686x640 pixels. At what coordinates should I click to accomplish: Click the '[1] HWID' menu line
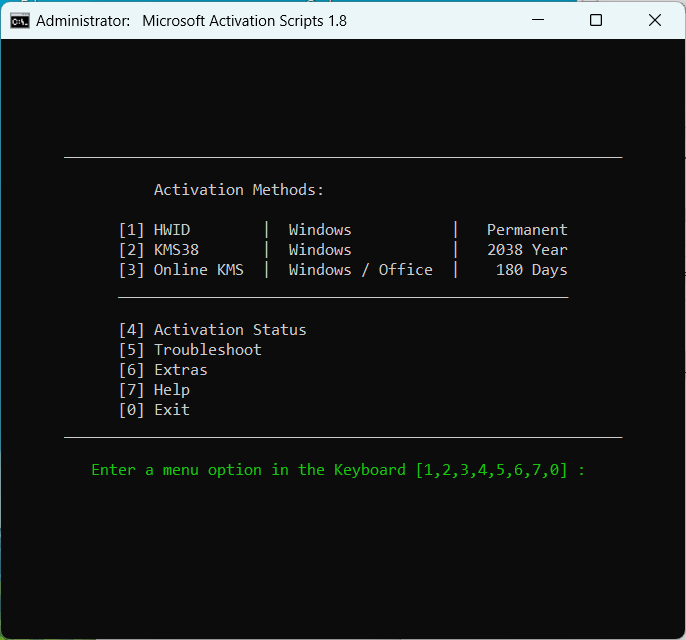coord(154,230)
